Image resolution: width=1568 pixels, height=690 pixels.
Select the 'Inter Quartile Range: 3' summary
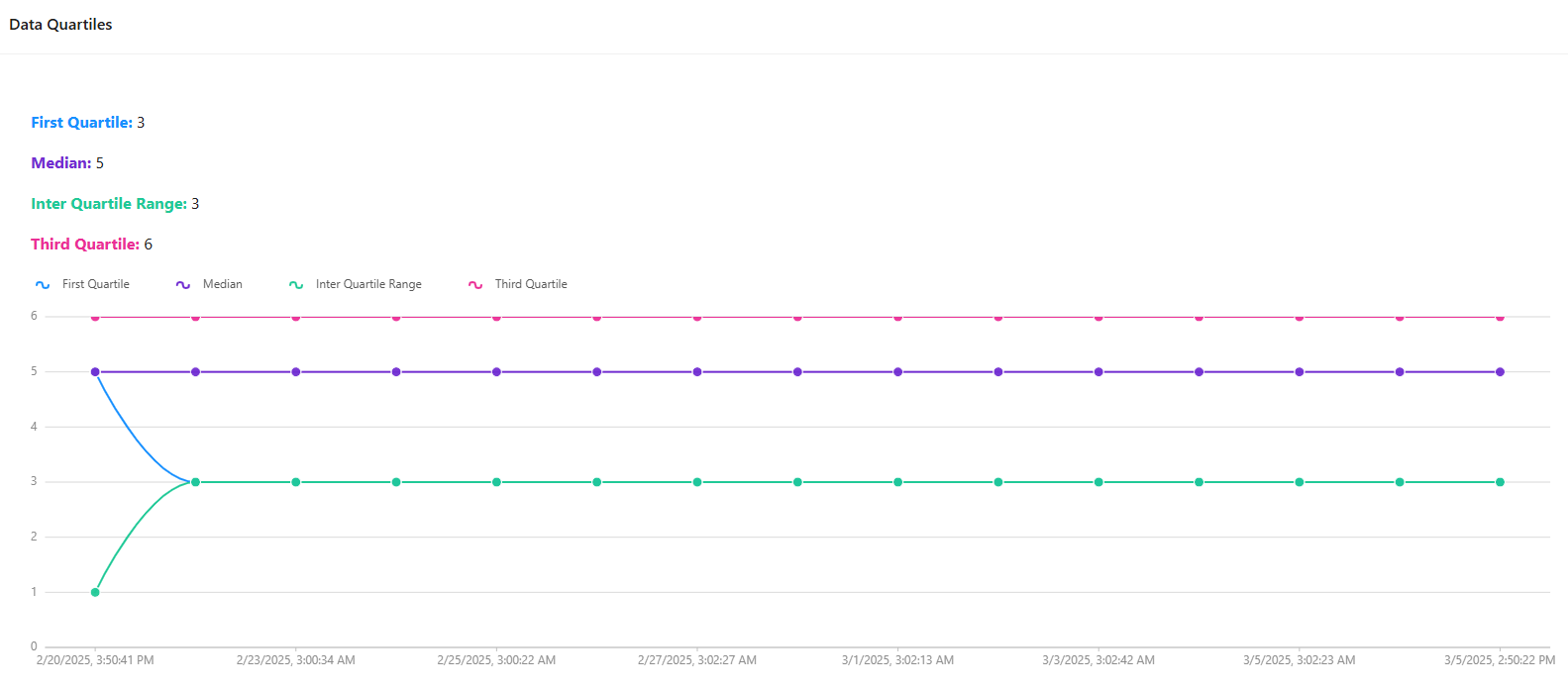point(115,204)
